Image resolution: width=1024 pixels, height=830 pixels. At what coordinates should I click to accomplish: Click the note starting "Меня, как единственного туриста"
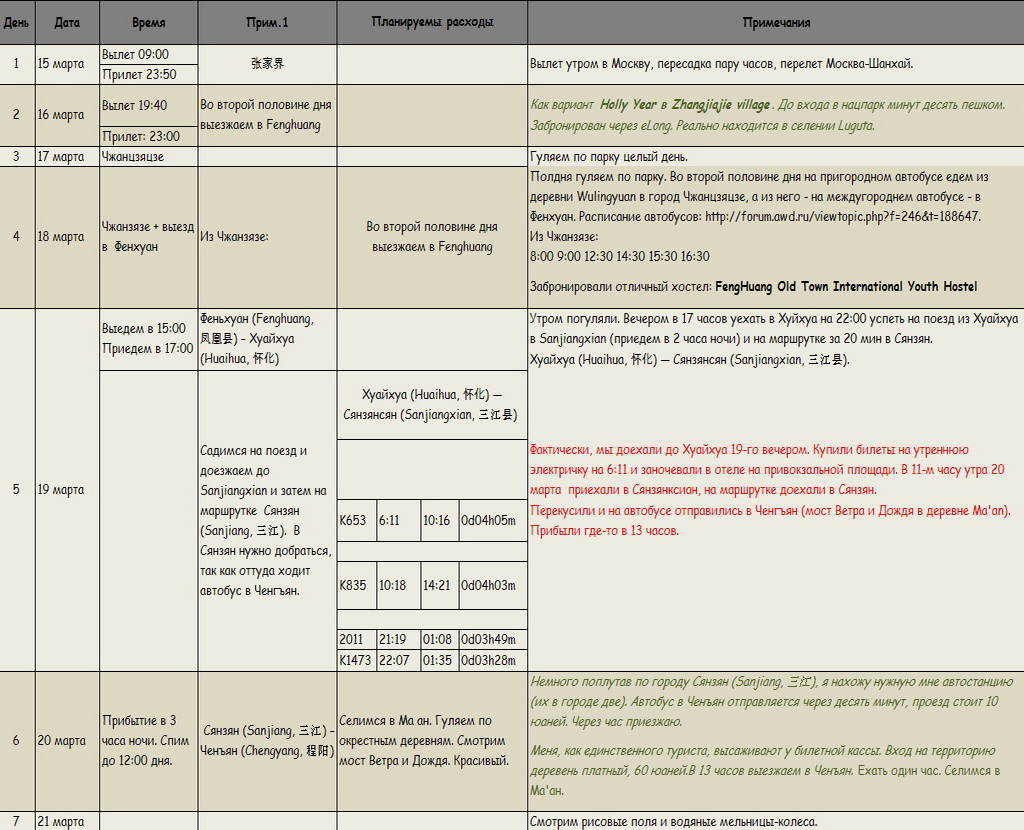[x=765, y=771]
